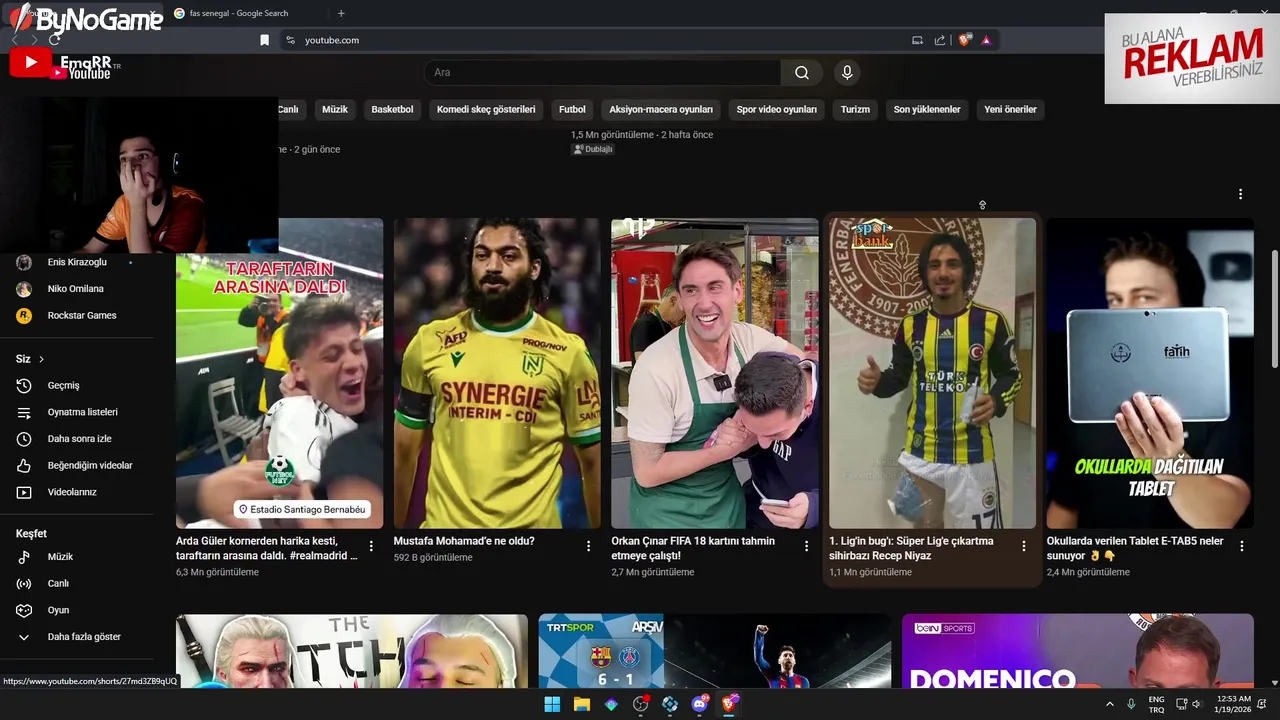Select the Son yüklenenler chip
This screenshot has height=720, width=1280.
[x=927, y=110]
